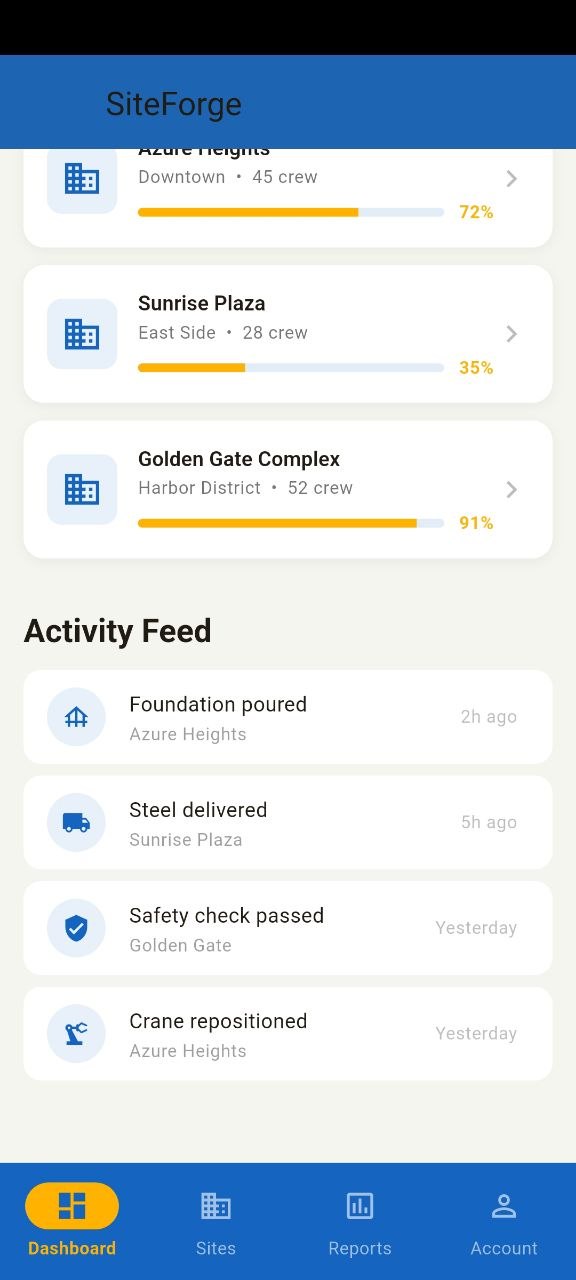Click the Sunrise Plaza building icon
Image resolution: width=576 pixels, height=1280 pixels.
point(81,333)
